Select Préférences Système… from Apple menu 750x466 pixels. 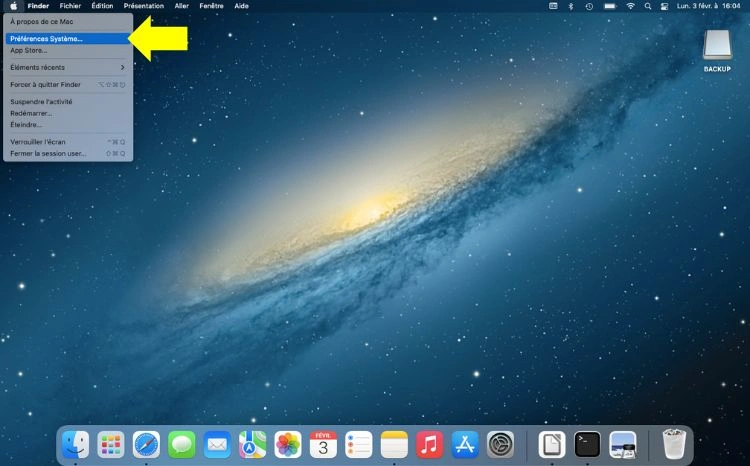click(x=46, y=39)
